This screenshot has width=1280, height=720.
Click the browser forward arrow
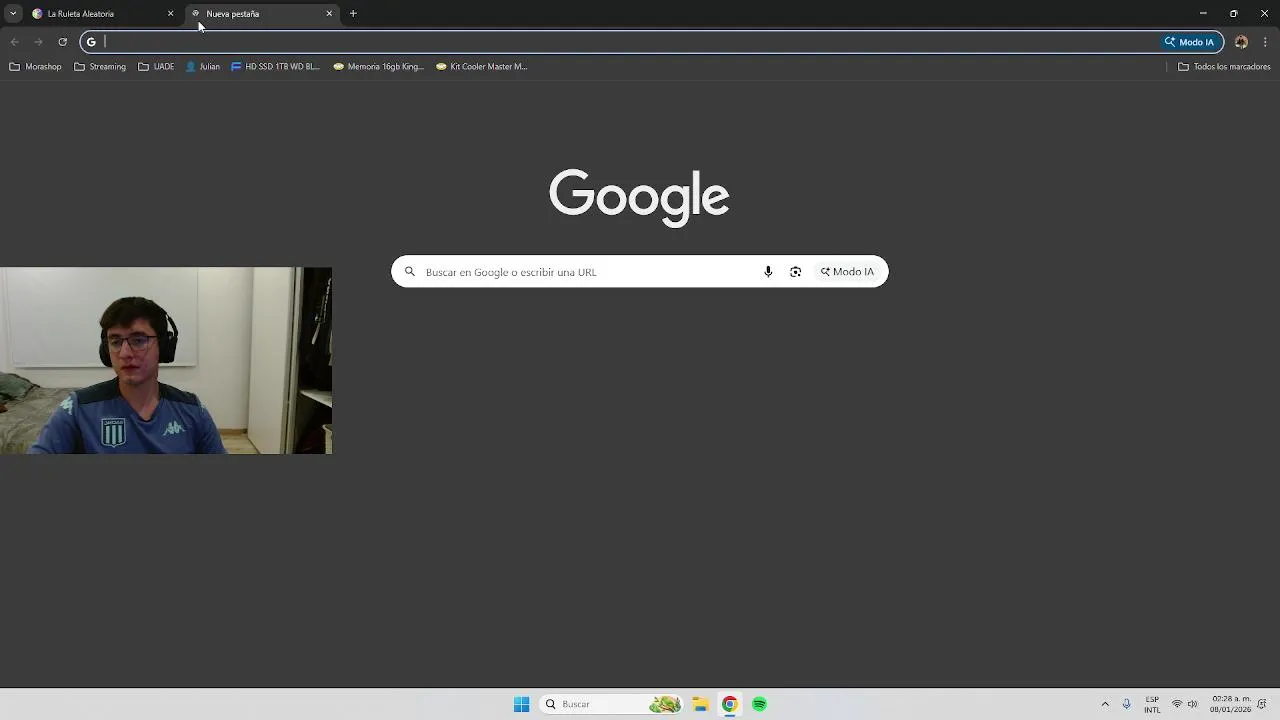point(38,42)
